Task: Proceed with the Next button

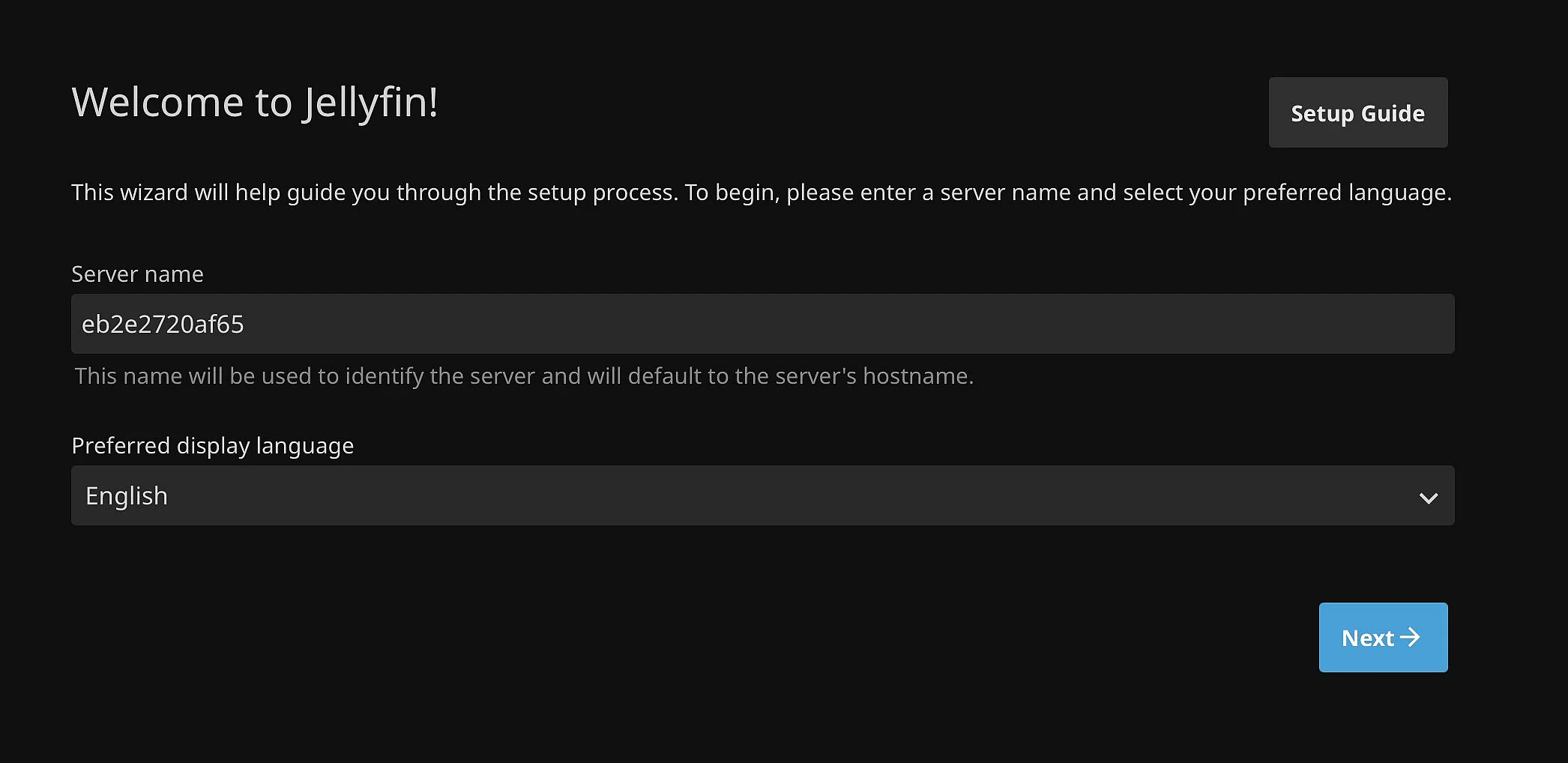Action: (1384, 637)
